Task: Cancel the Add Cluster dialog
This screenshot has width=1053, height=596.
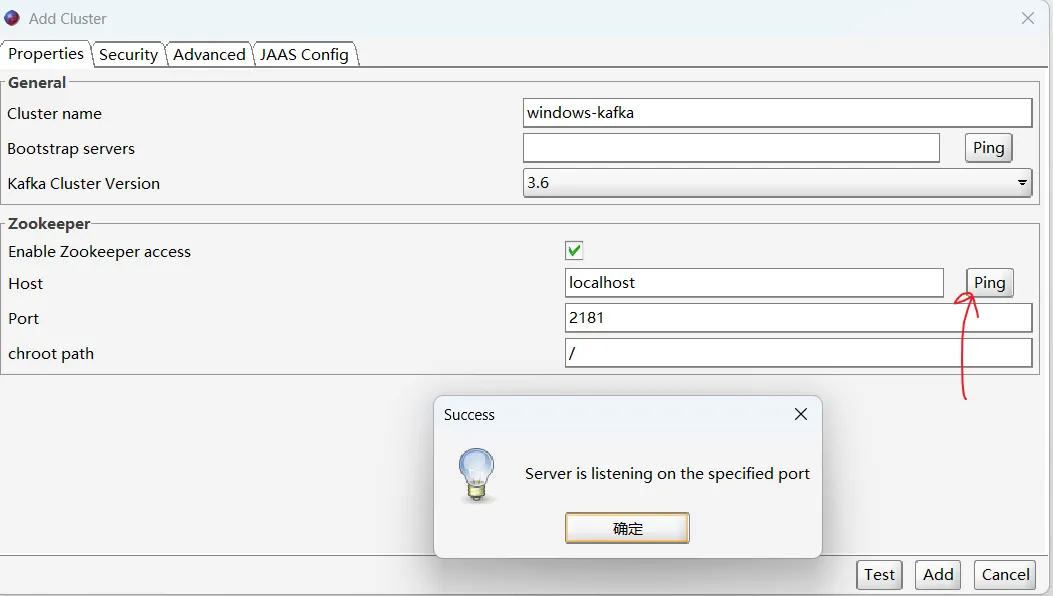Action: (x=1005, y=574)
